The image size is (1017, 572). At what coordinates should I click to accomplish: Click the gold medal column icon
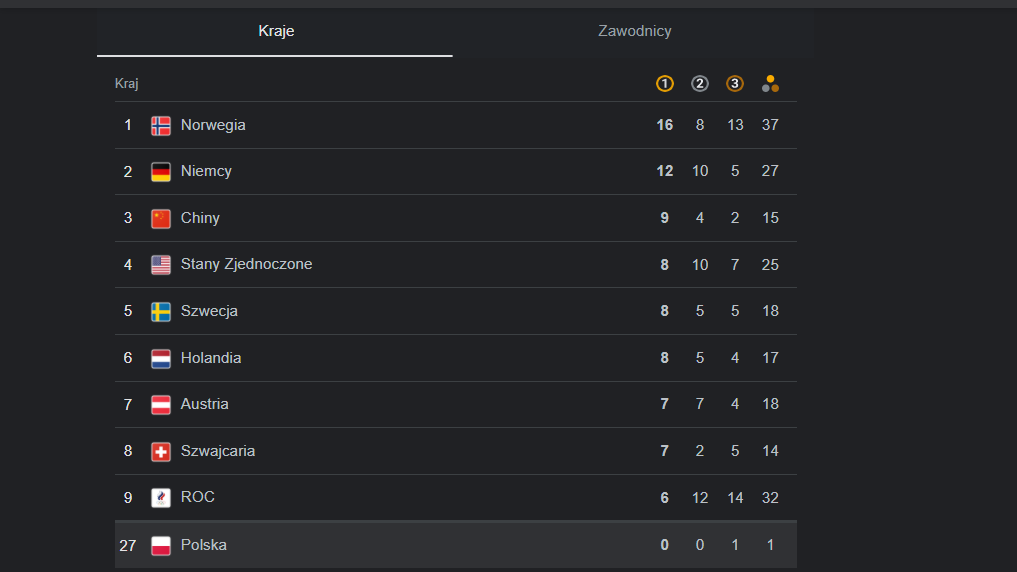click(664, 84)
